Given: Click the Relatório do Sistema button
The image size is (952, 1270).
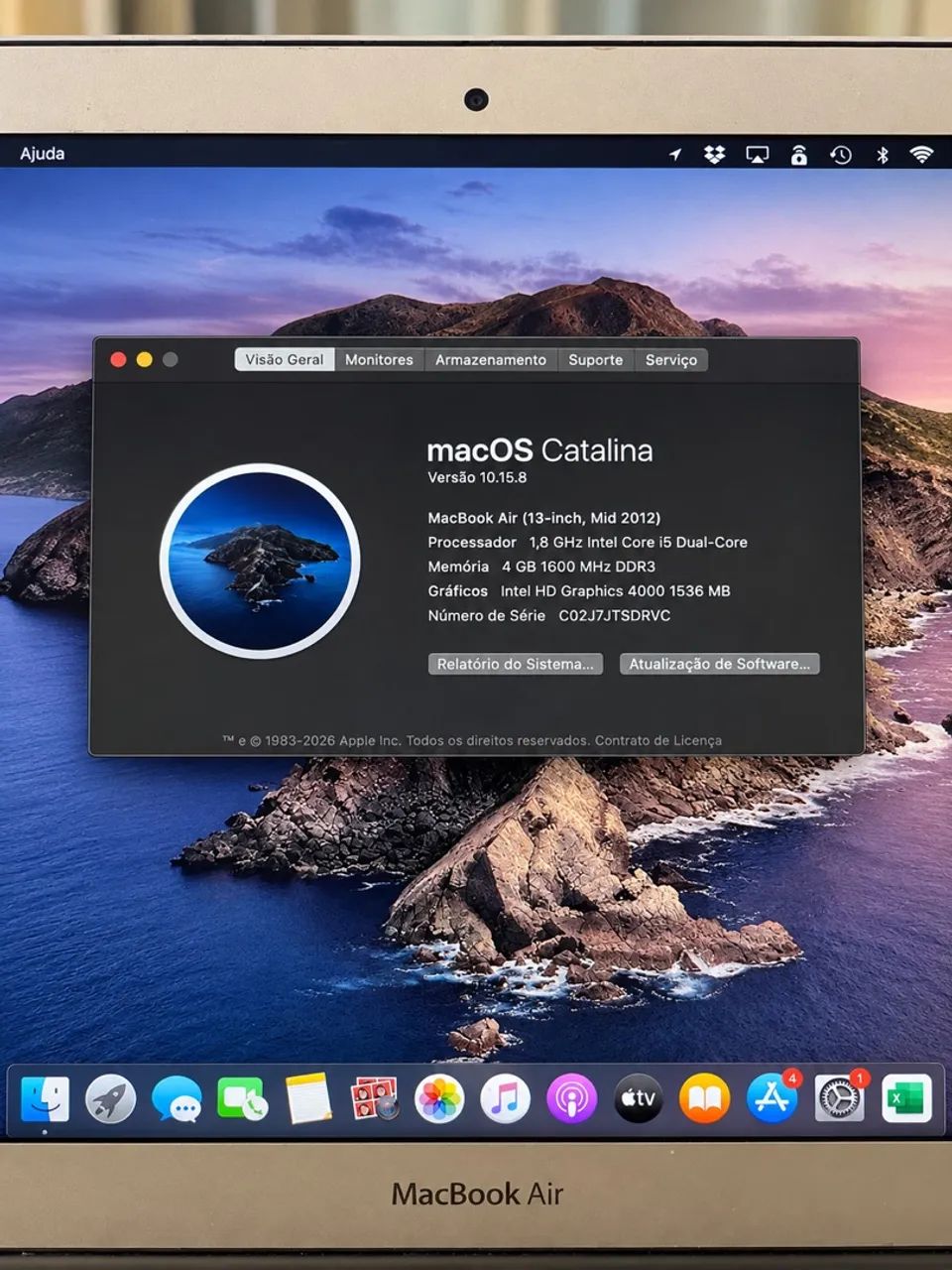Looking at the screenshot, I should click(516, 664).
